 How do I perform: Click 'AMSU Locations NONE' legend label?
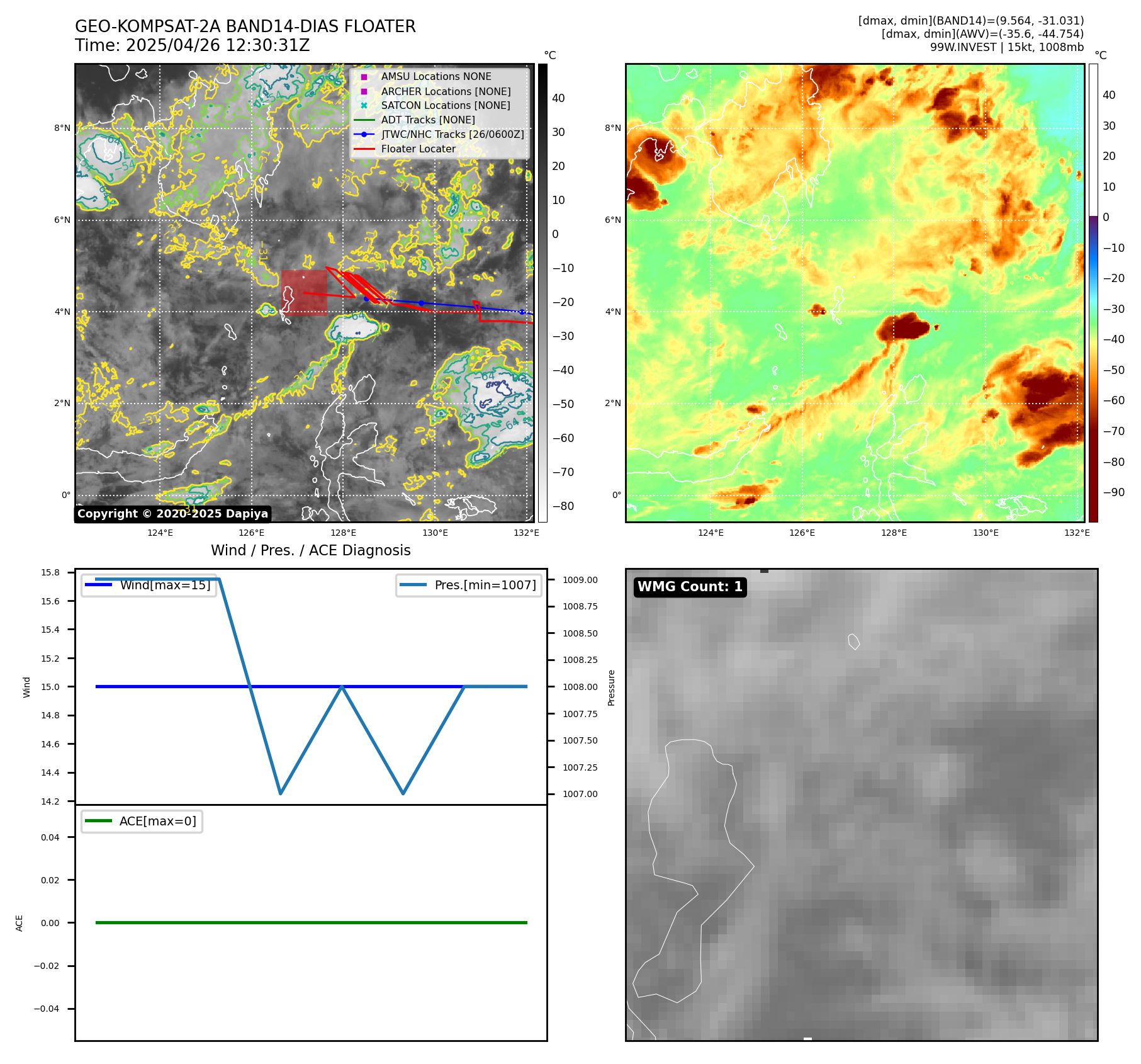[436, 77]
